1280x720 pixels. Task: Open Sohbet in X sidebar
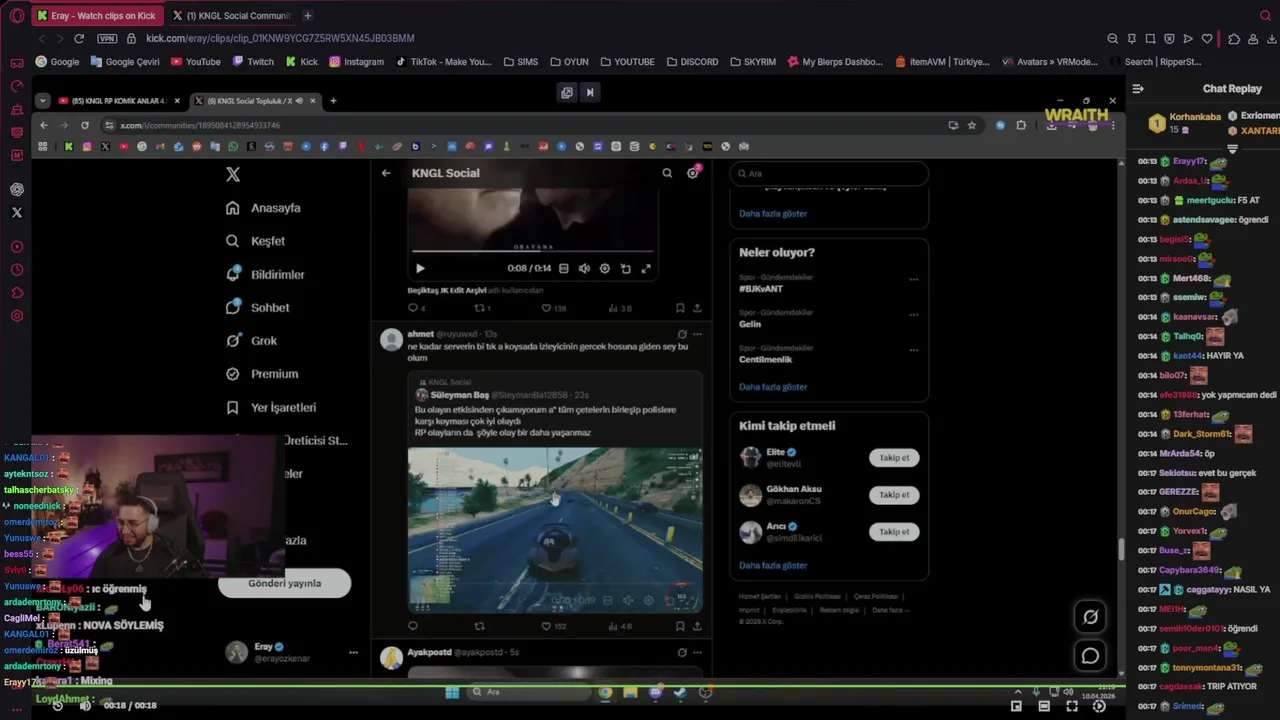257,308
